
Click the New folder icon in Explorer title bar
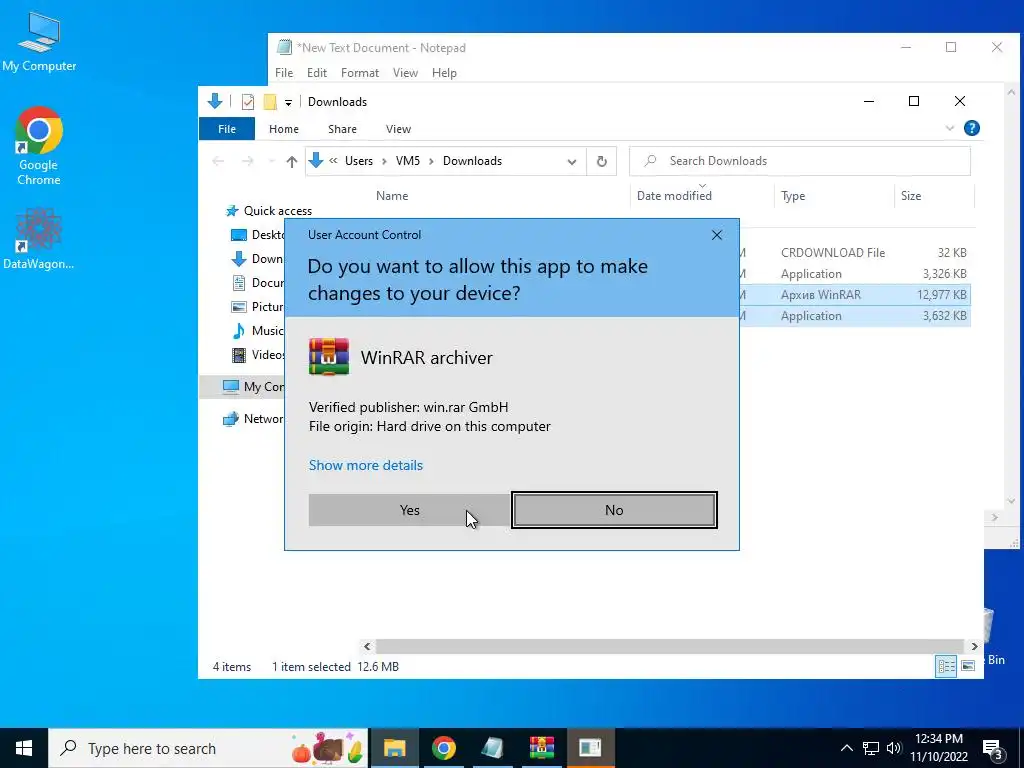[x=270, y=102]
